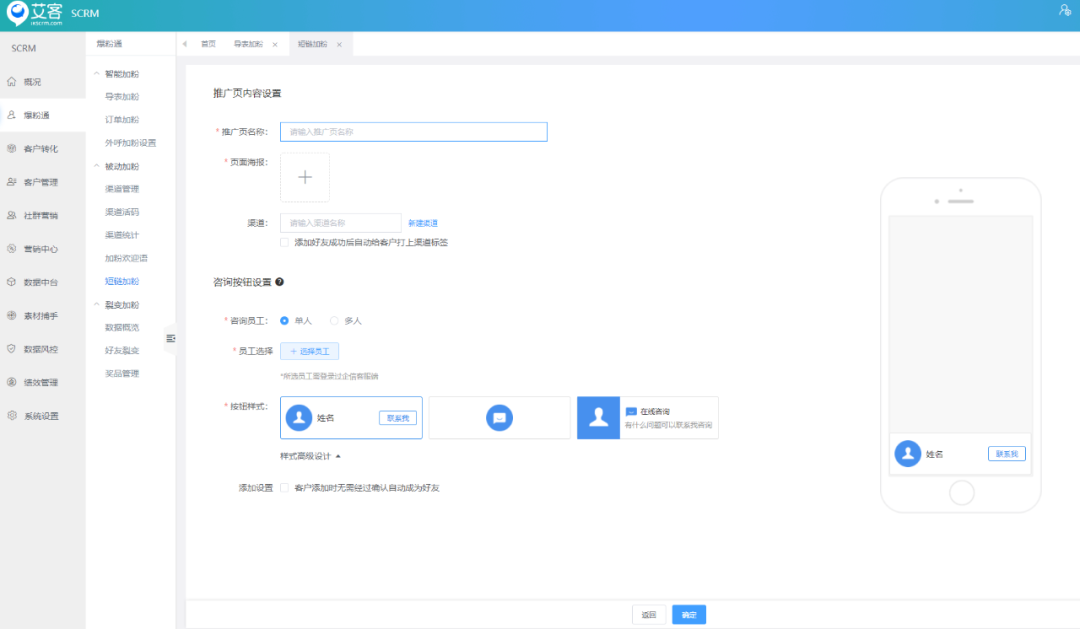Open 营销中心 from the left sidebar
The height and width of the screenshot is (629, 1080).
(x=12, y=249)
